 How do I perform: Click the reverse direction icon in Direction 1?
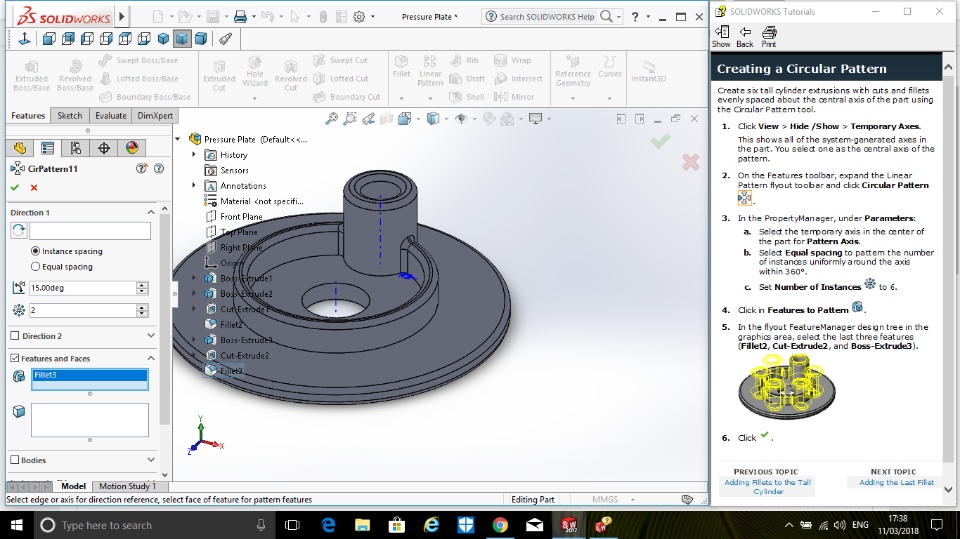pyautogui.click(x=18, y=230)
